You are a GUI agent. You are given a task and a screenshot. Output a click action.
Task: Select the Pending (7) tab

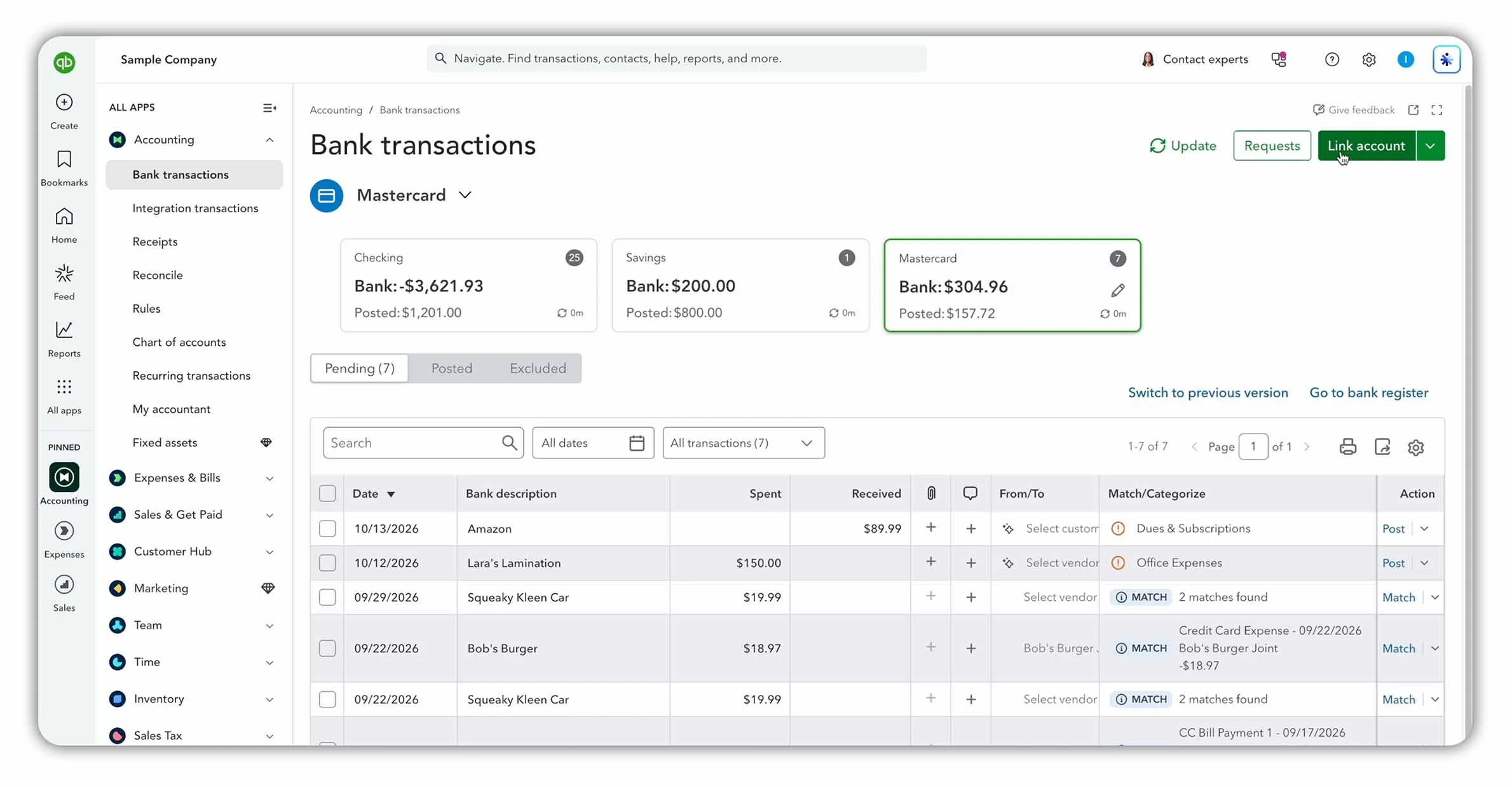tap(360, 368)
